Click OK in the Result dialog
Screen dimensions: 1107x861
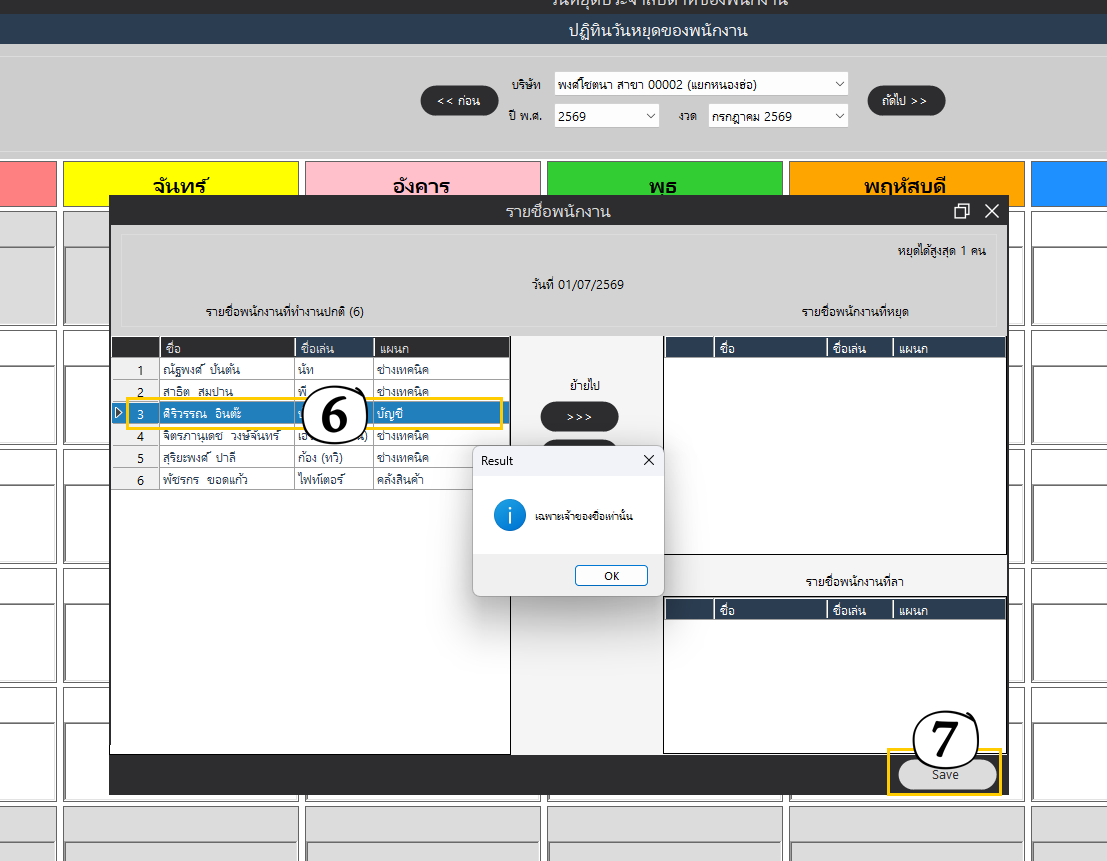pos(611,575)
